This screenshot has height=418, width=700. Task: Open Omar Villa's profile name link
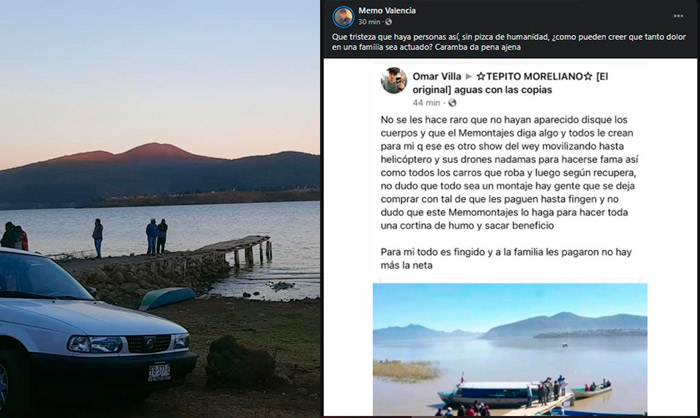point(437,76)
